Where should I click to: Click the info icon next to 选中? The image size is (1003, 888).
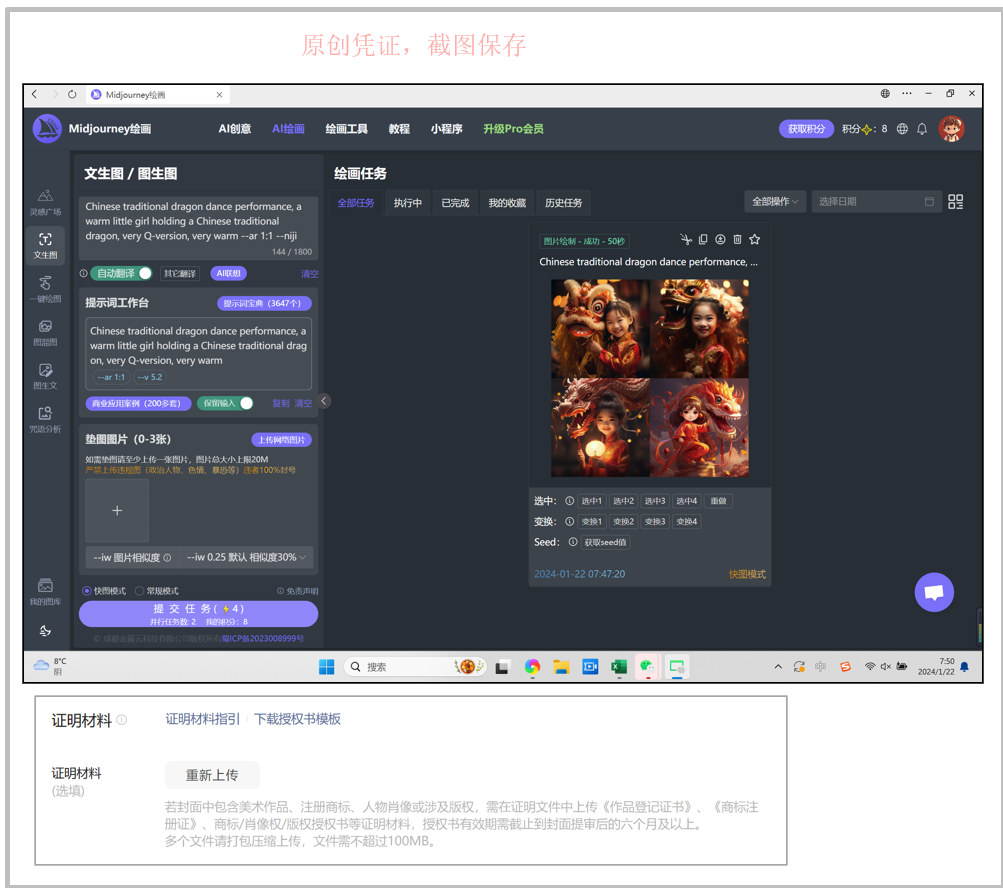pyautogui.click(x=569, y=501)
